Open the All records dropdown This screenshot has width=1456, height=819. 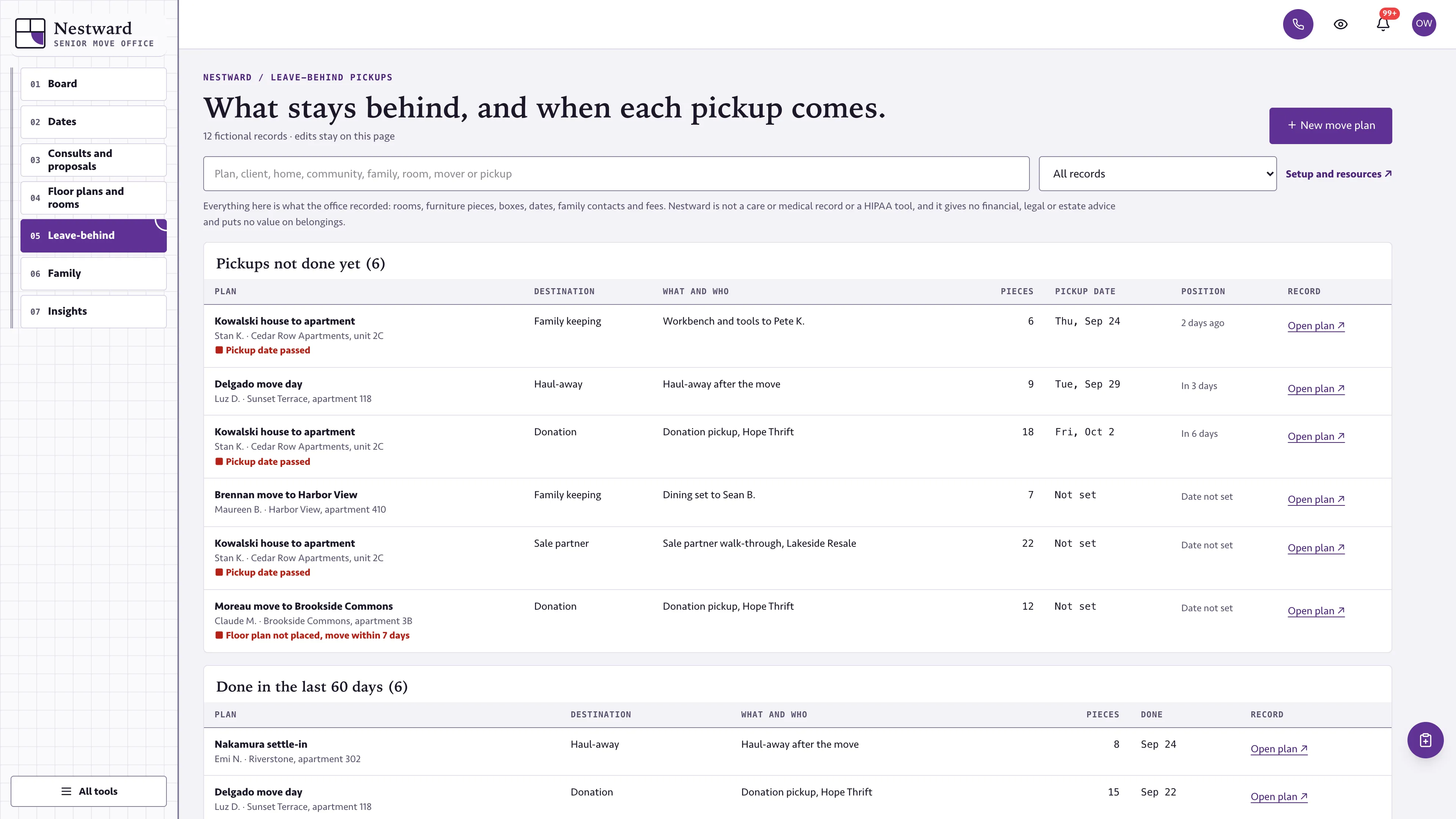(x=1157, y=174)
